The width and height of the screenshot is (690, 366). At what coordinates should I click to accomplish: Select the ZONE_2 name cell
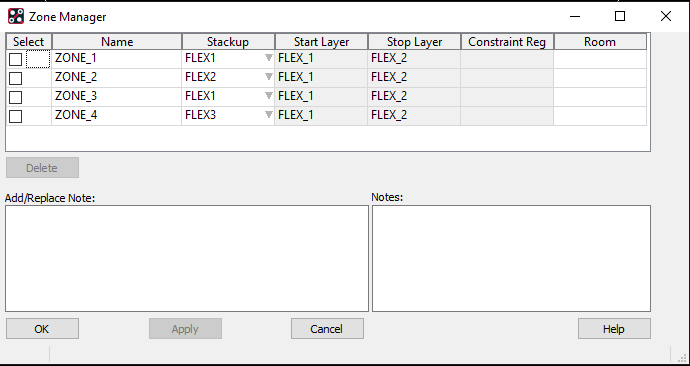tap(117, 78)
